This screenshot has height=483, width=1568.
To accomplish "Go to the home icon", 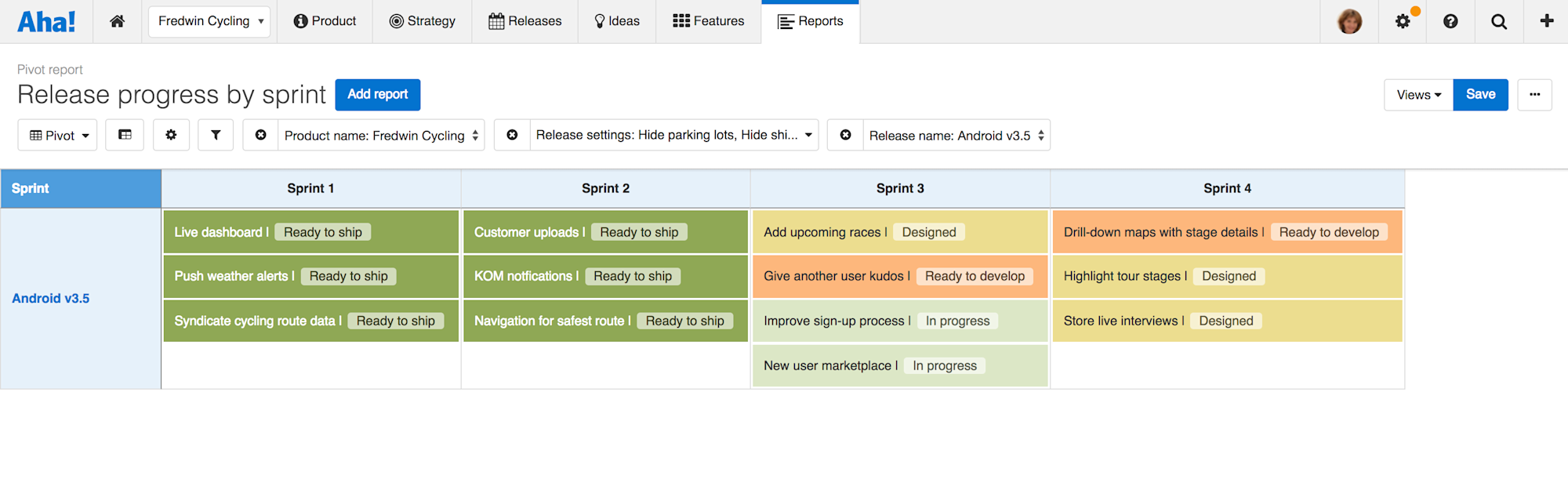I will [x=117, y=21].
